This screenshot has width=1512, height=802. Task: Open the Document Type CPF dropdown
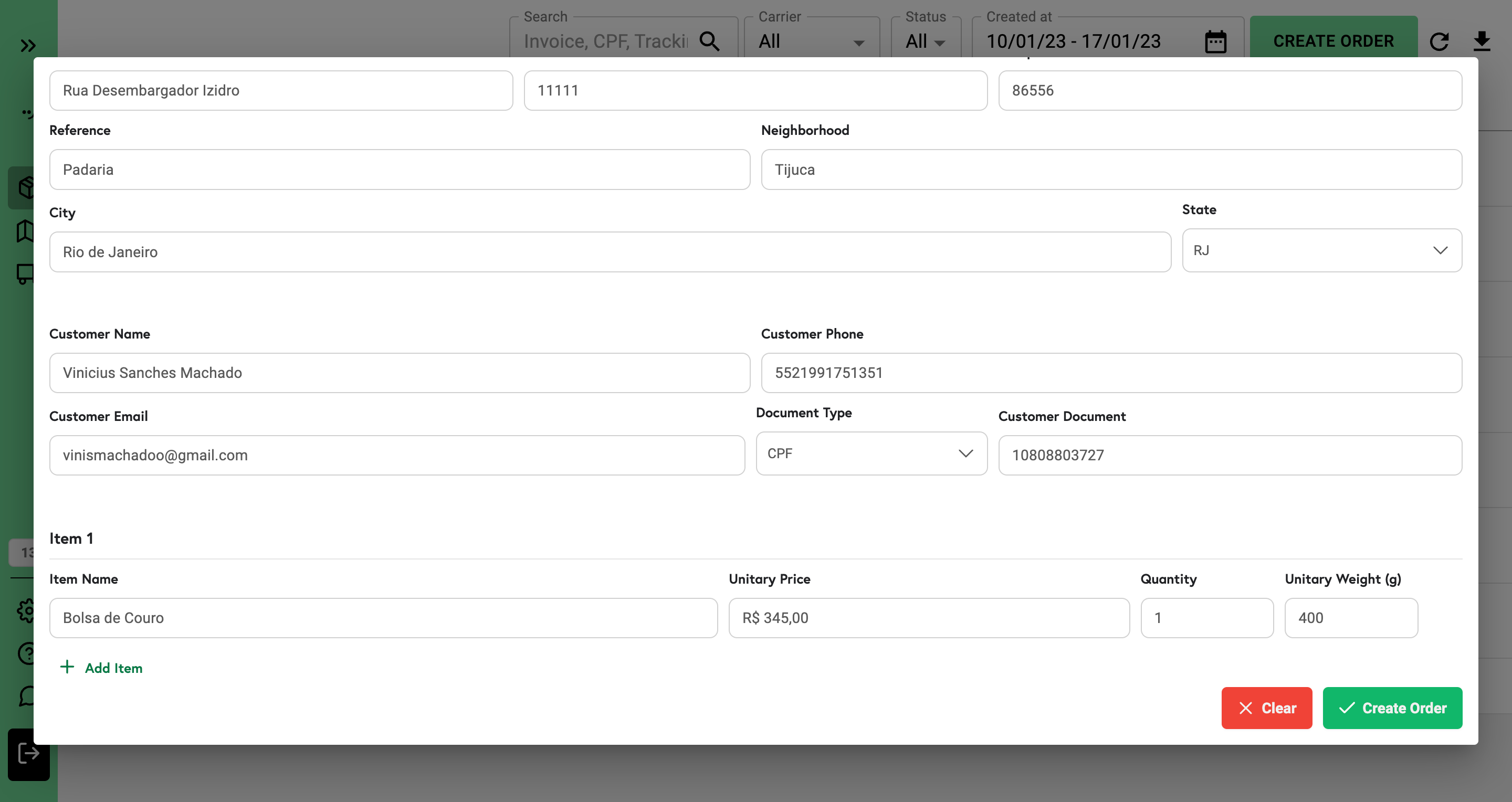[871, 453]
